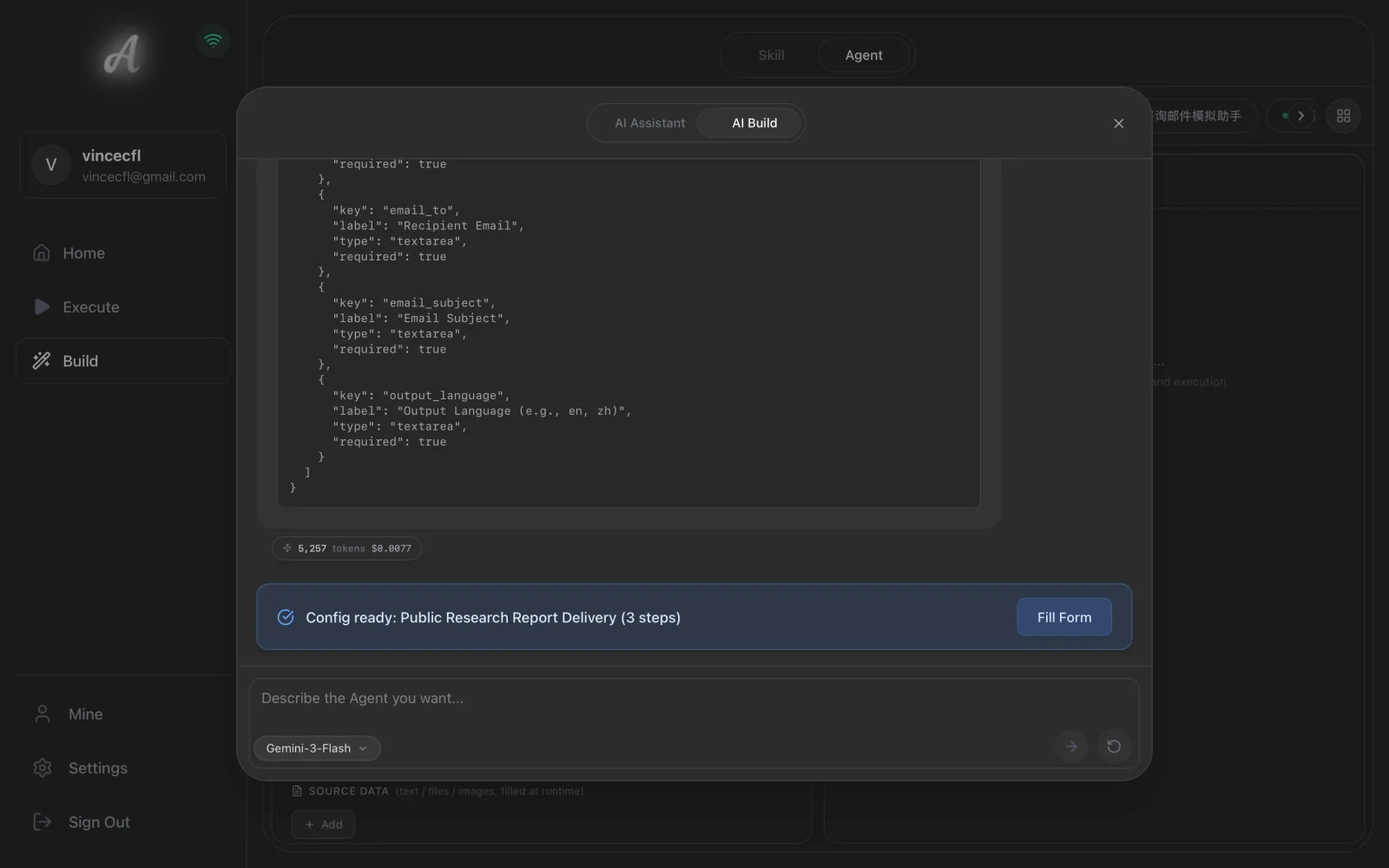Click the Add button under Source Data

point(323,825)
